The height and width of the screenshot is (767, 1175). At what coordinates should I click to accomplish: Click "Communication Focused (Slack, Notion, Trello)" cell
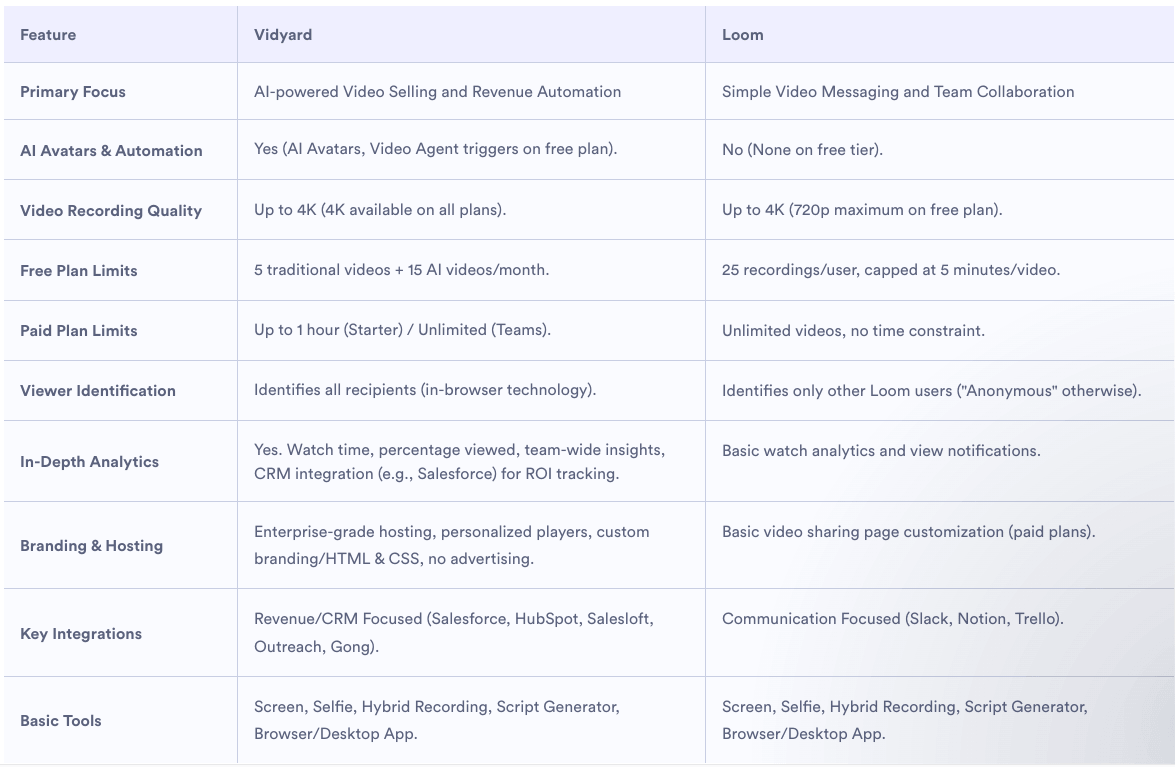pyautogui.click(x=892, y=619)
